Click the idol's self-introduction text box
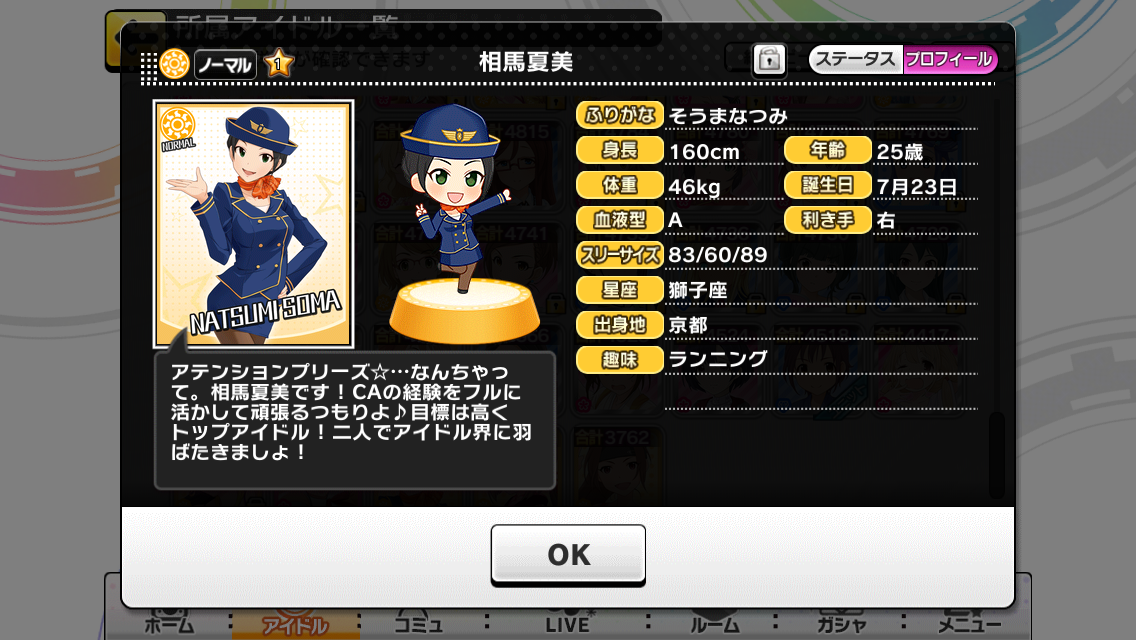The width and height of the screenshot is (1136, 640). (355, 420)
